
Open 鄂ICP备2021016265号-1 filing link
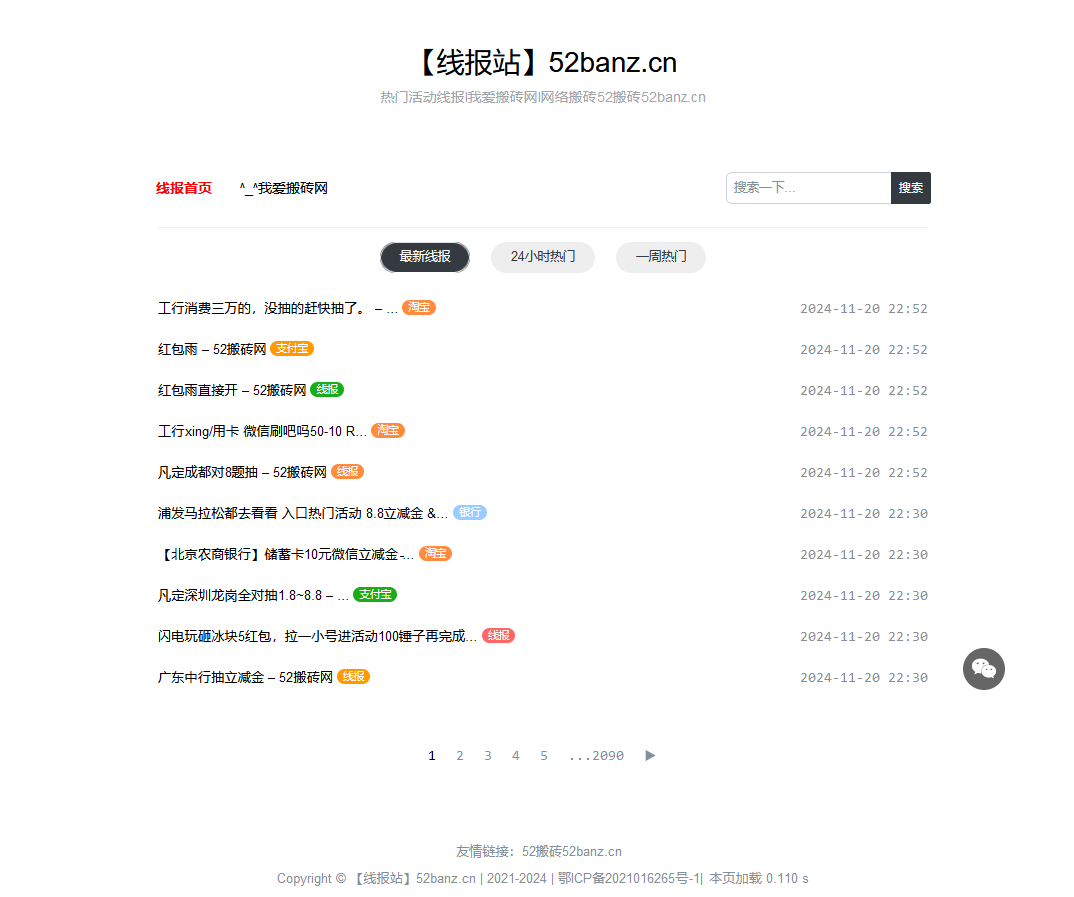point(629,879)
